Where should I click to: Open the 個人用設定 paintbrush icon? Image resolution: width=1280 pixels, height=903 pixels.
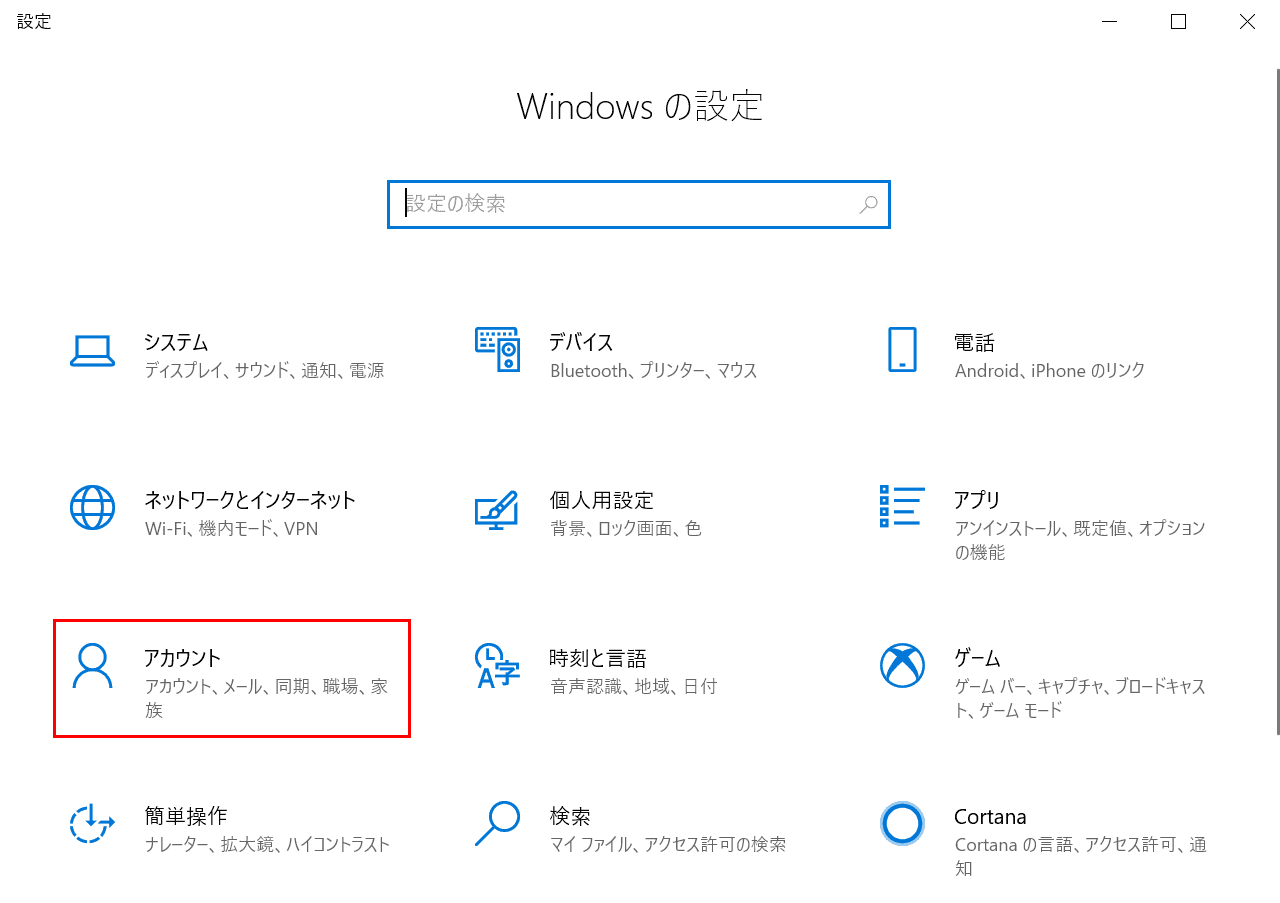tap(497, 509)
